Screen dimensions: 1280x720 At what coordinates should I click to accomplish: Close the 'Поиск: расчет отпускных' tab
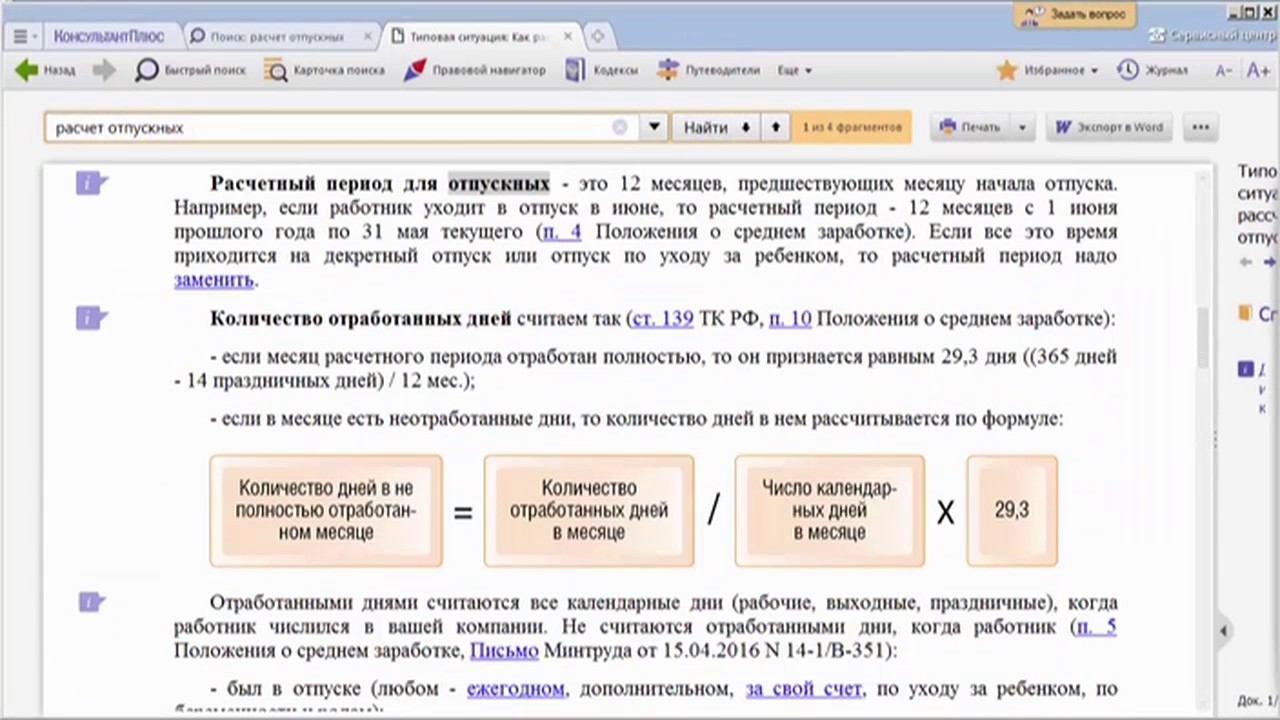367,36
